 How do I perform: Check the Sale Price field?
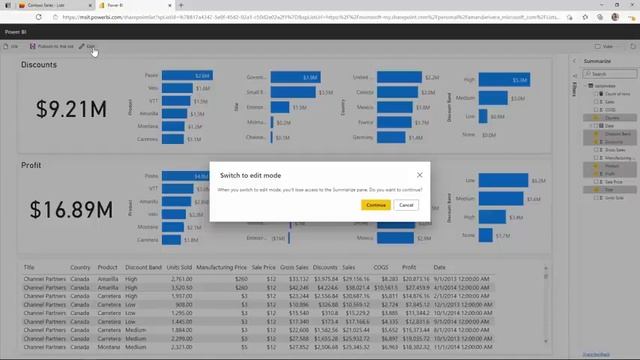coord(596,182)
